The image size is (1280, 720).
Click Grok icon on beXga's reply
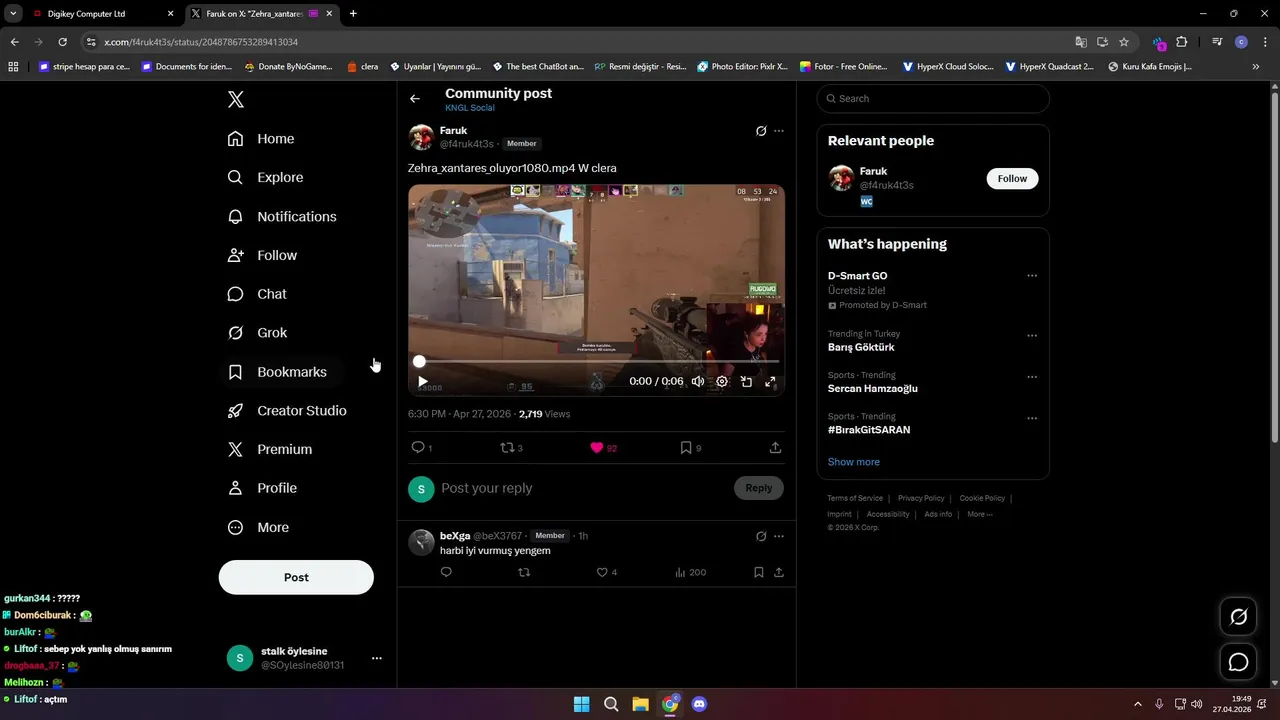click(x=761, y=536)
